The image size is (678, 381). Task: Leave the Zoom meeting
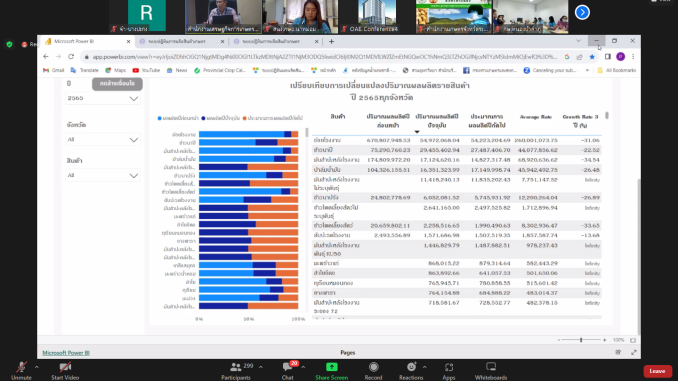[657, 371]
